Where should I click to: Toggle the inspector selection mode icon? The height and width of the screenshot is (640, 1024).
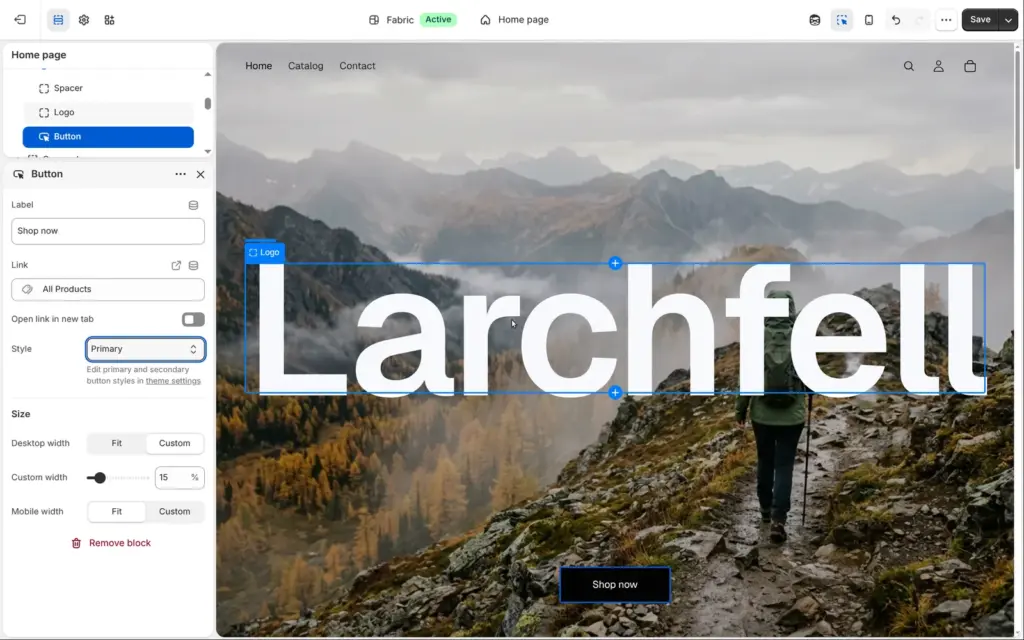[842, 20]
